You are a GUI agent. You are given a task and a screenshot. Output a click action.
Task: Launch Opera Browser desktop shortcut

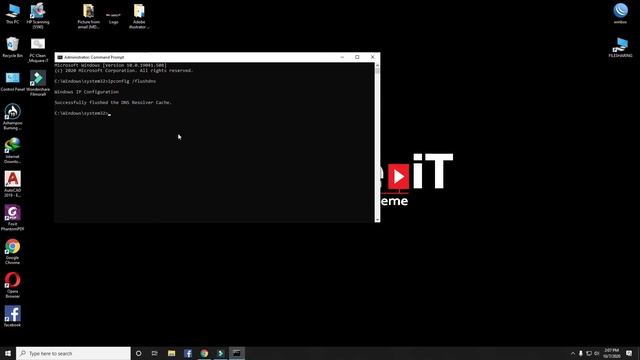pyautogui.click(x=13, y=285)
